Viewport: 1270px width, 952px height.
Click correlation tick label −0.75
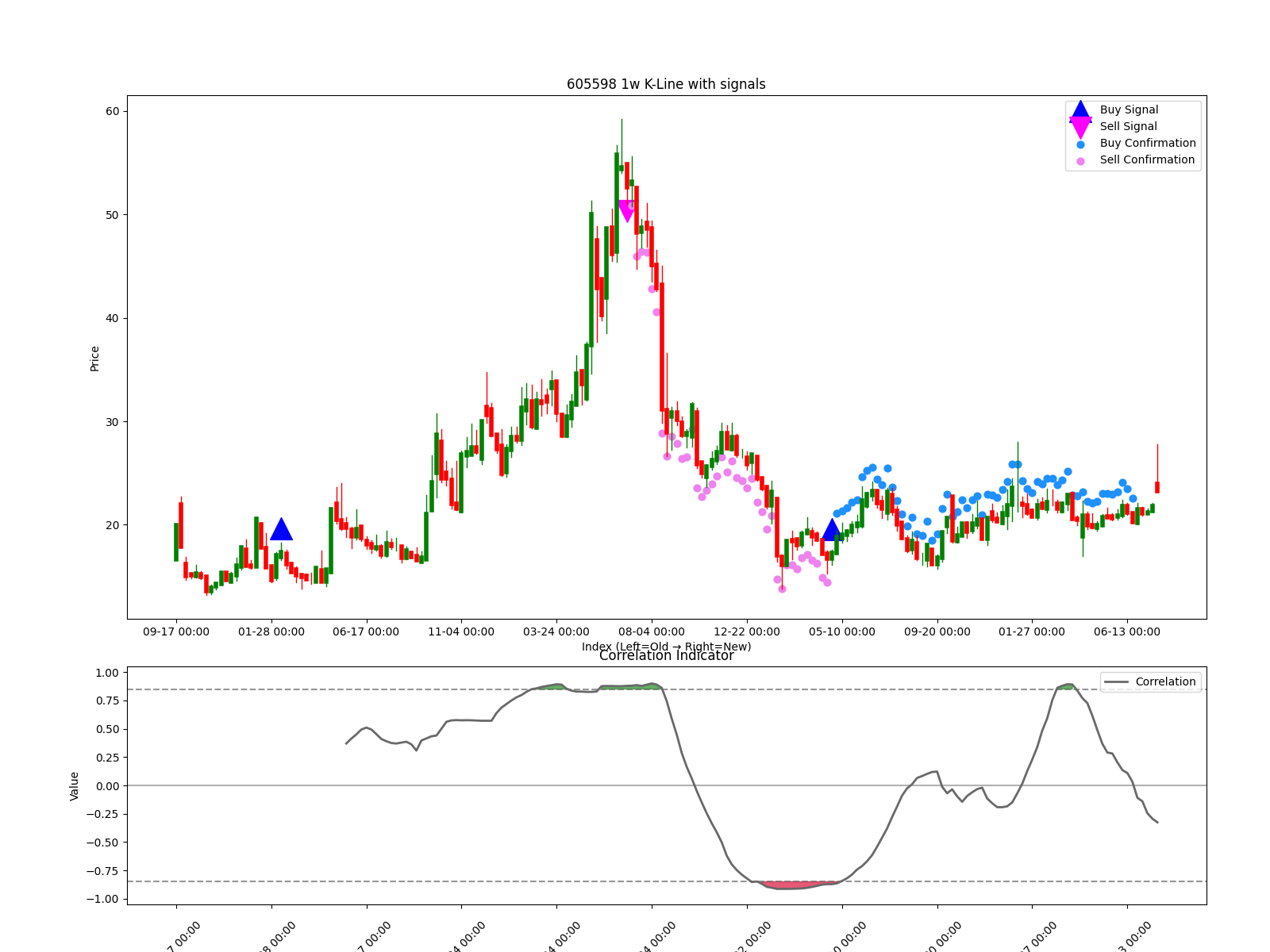tap(103, 871)
